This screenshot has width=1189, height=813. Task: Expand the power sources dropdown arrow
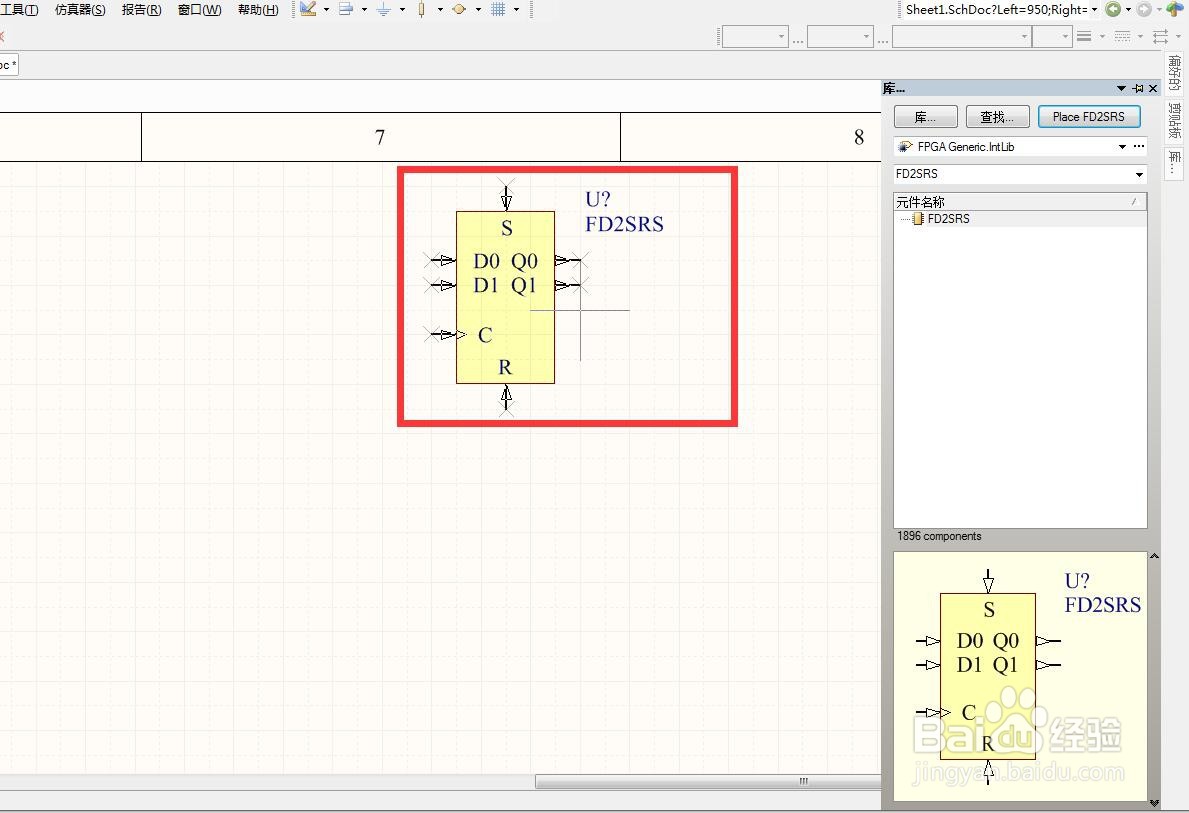[x=402, y=9]
